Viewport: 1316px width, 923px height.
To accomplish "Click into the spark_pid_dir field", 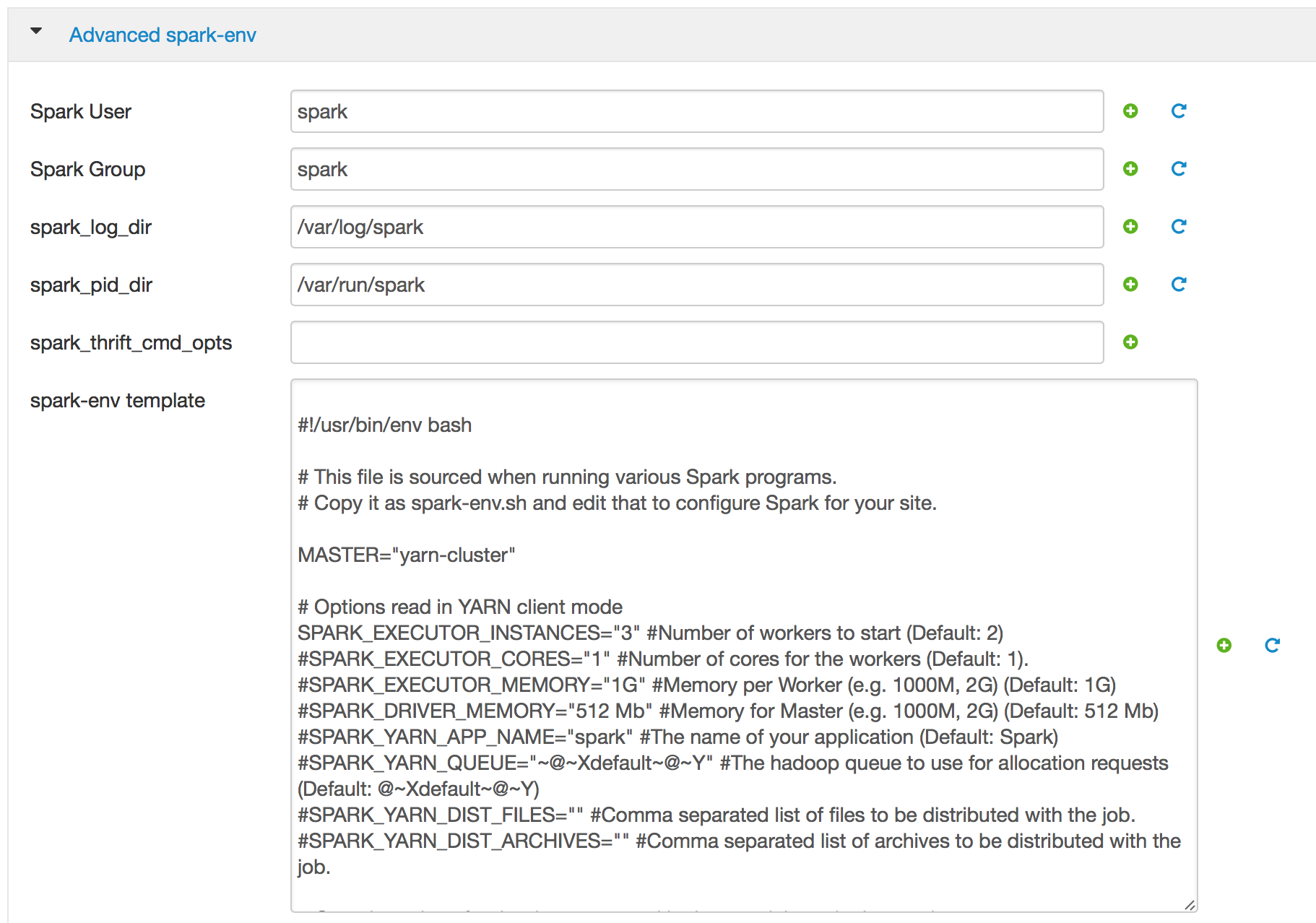I will pyautogui.click(x=696, y=285).
